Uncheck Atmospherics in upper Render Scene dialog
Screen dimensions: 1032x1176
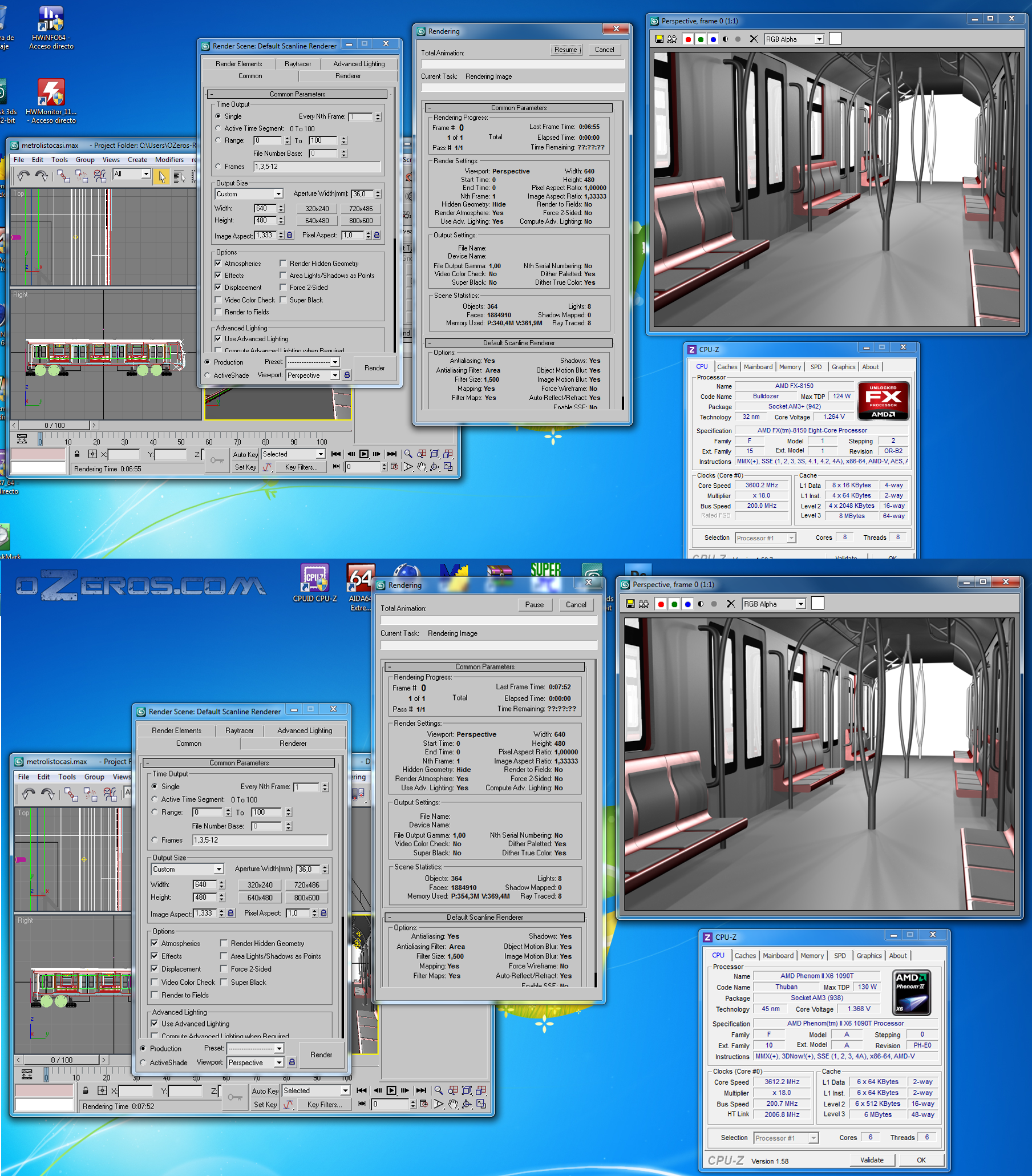(218, 264)
